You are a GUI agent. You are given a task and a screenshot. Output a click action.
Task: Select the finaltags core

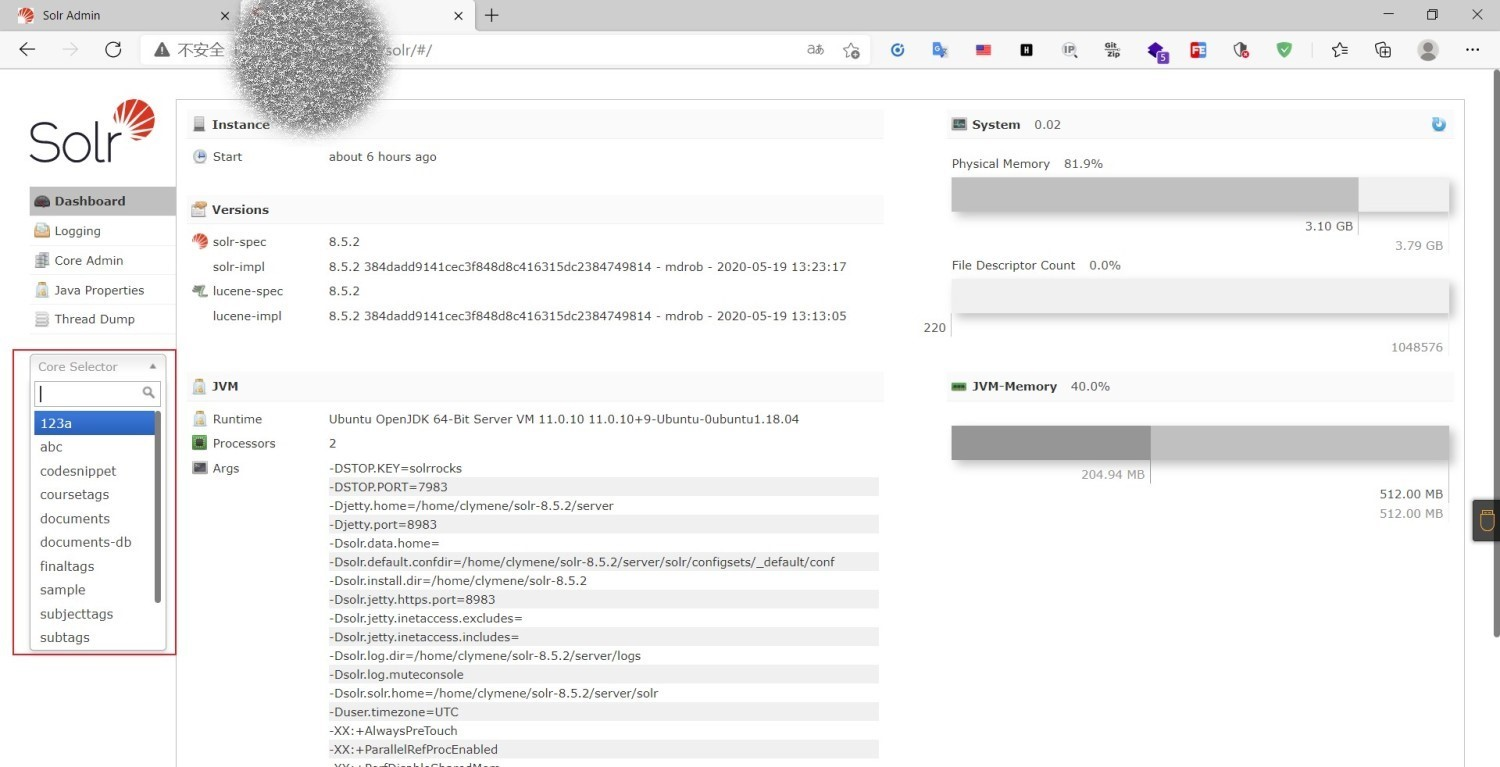pos(95,566)
